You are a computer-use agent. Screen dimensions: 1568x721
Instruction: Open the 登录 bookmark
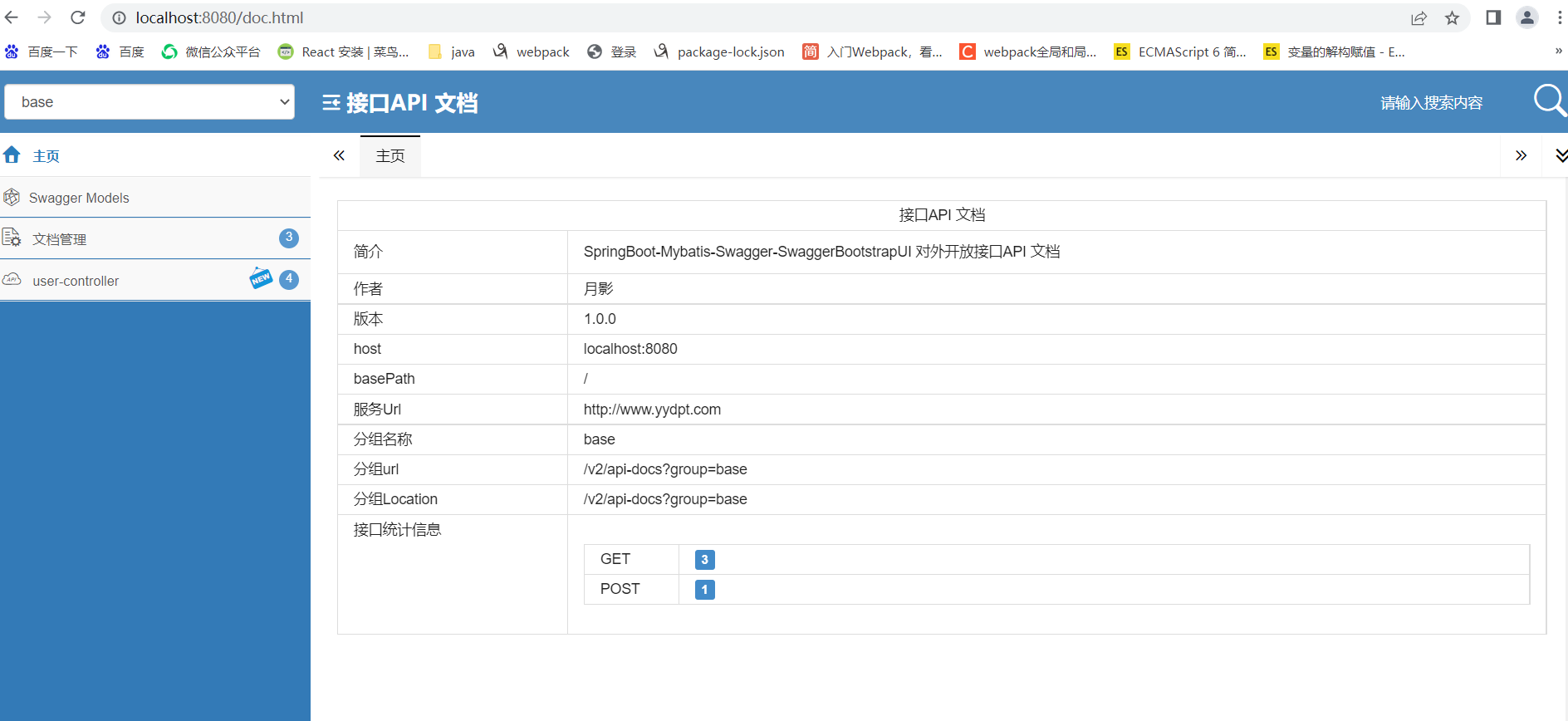pyautogui.click(x=612, y=51)
